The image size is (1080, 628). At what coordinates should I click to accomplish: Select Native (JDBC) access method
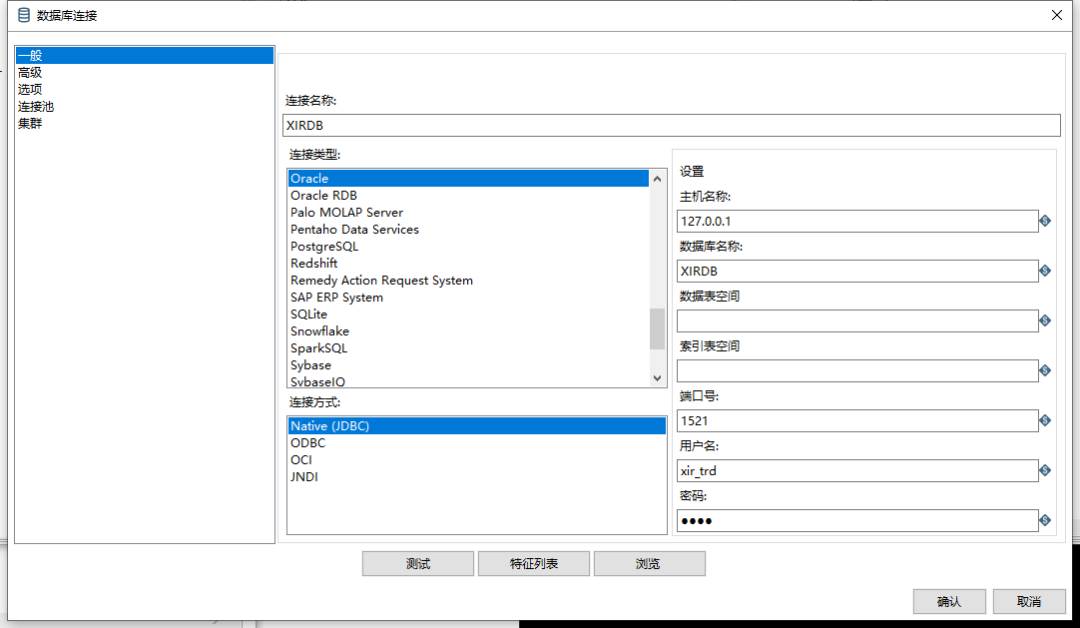(x=477, y=426)
